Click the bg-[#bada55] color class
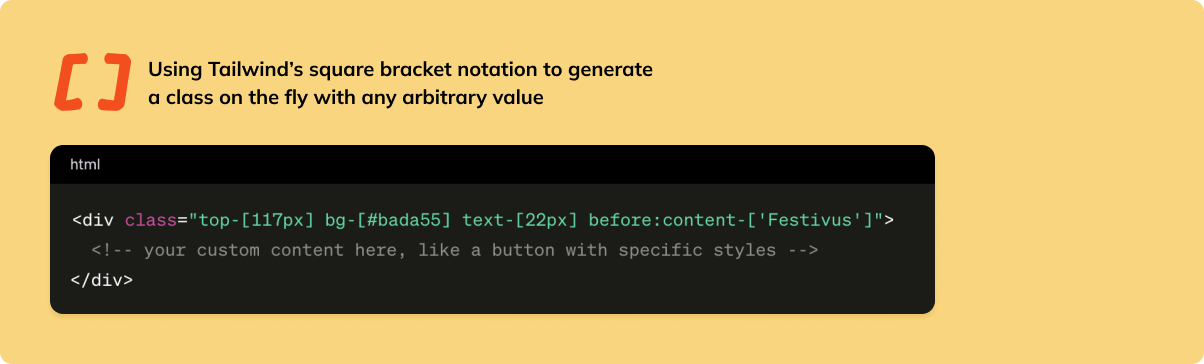The width and height of the screenshot is (1204, 364). (x=389, y=219)
